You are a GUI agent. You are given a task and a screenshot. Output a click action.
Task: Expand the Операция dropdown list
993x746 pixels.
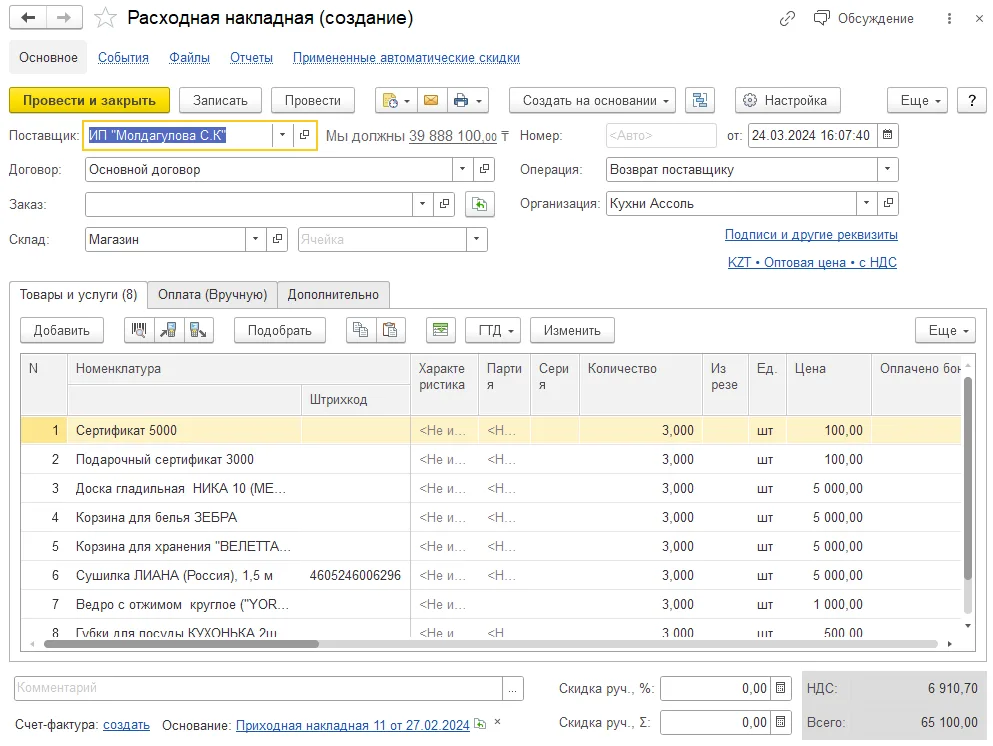click(887, 169)
